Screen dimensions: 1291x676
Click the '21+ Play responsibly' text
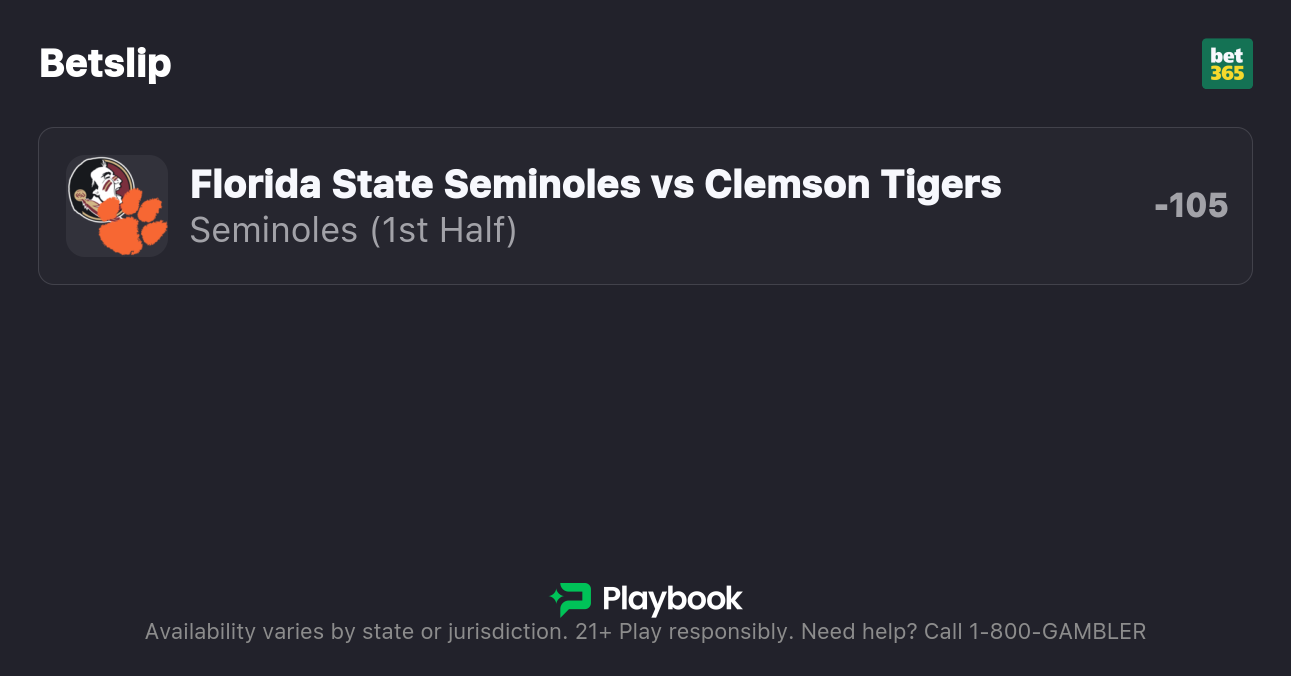click(684, 632)
